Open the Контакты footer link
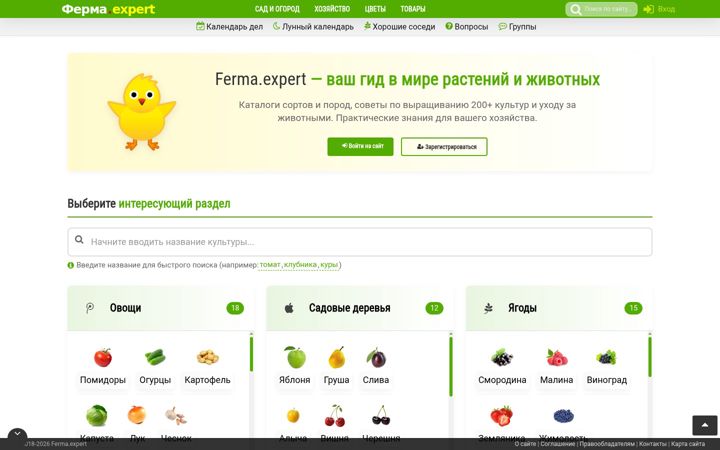The image size is (720, 450). [652, 444]
